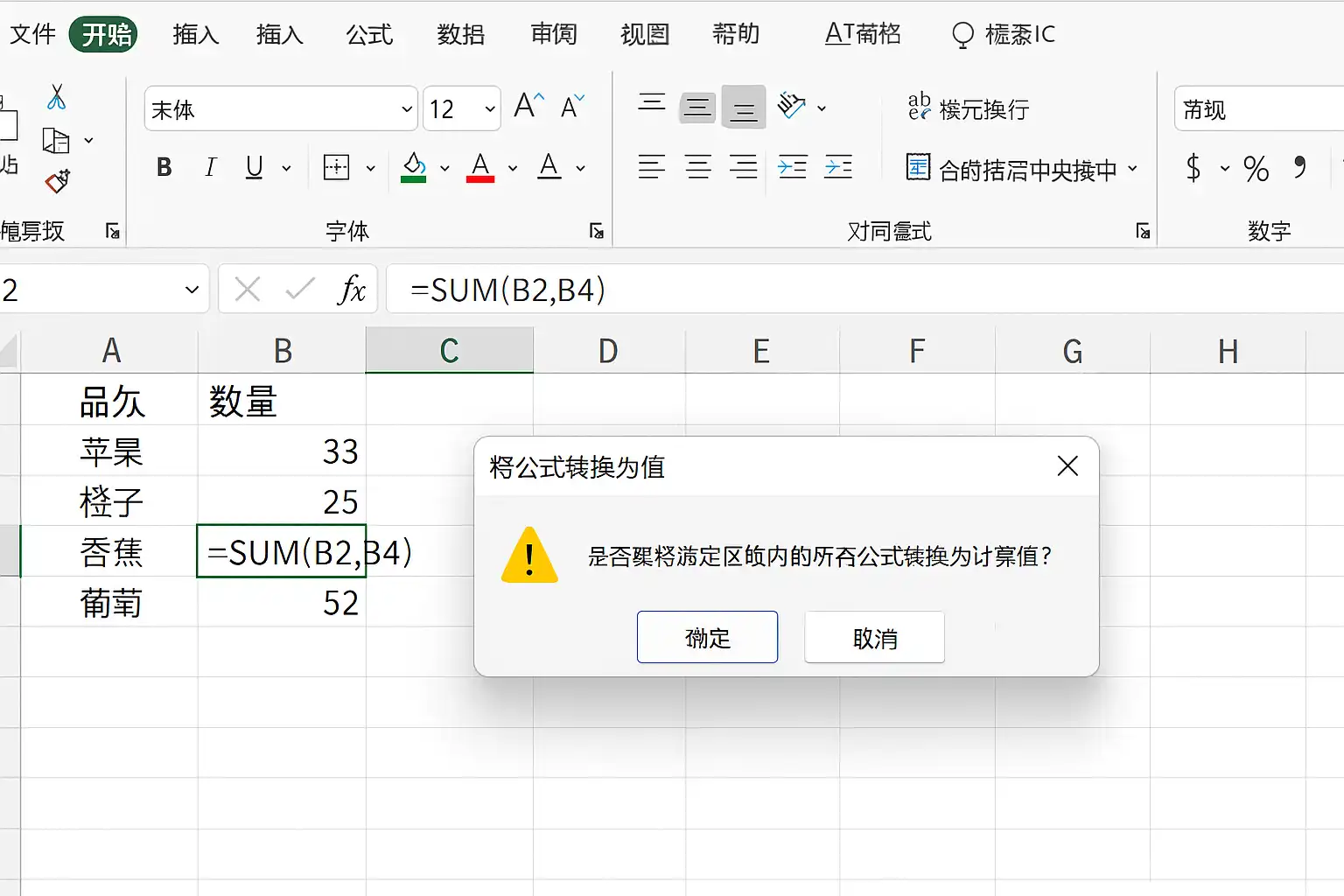Open the Insert Function fx icon
Viewport: 1344px width, 896px height.
coord(351,290)
